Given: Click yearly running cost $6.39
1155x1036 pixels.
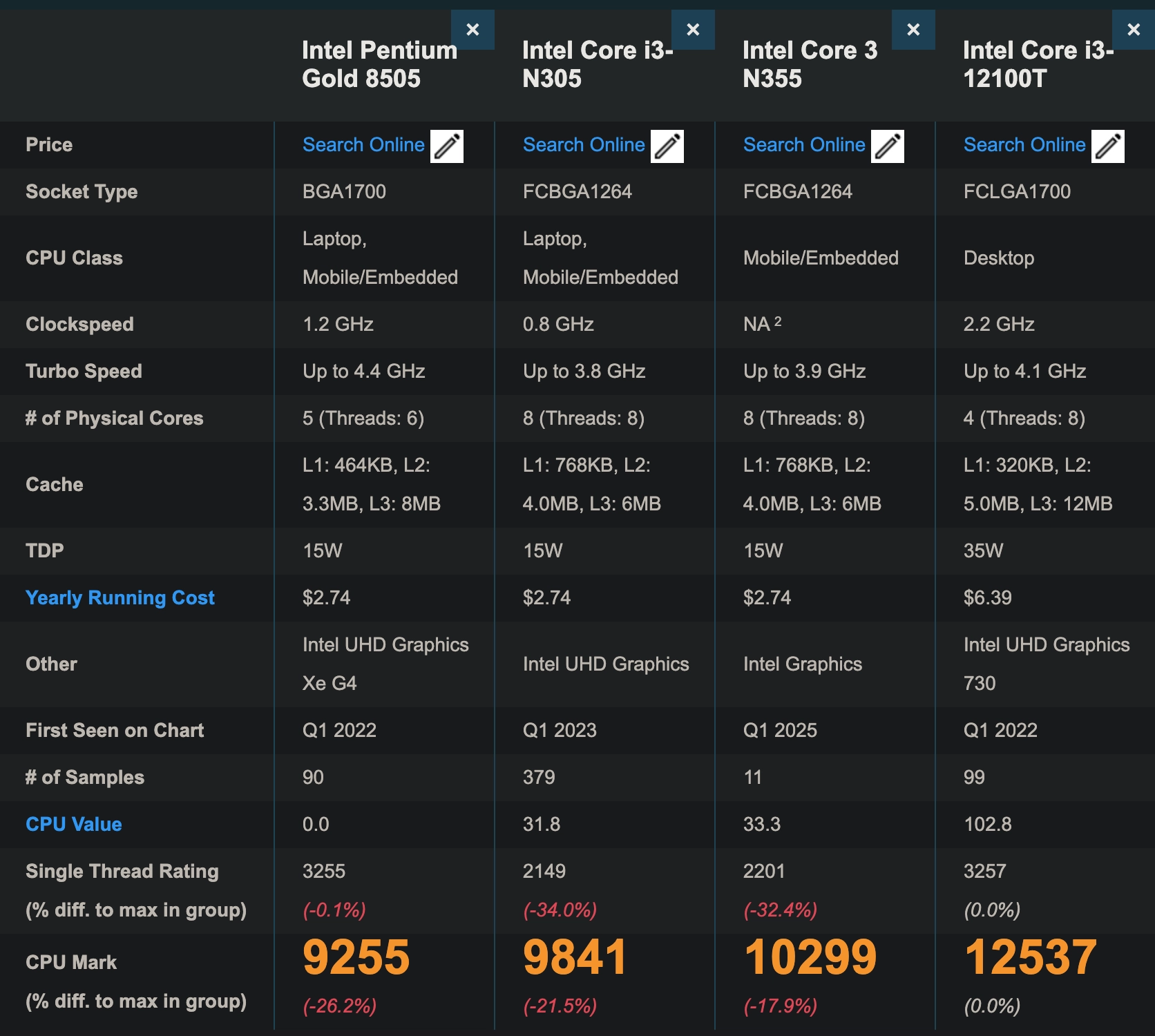Looking at the screenshot, I should pos(987,598).
